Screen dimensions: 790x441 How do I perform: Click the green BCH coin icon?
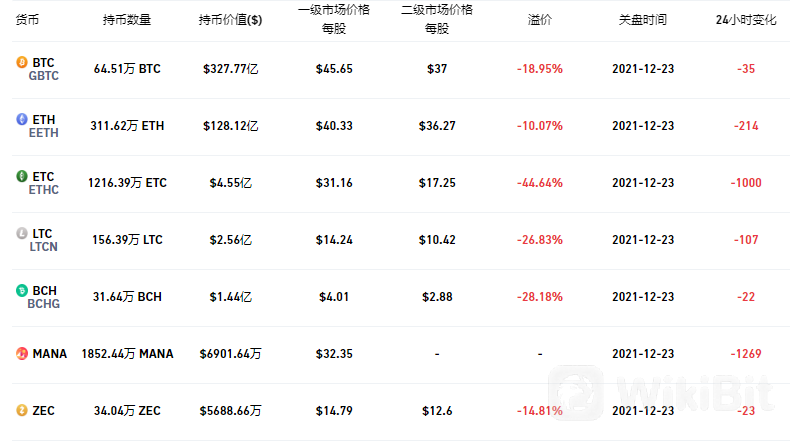pyautogui.click(x=21, y=290)
